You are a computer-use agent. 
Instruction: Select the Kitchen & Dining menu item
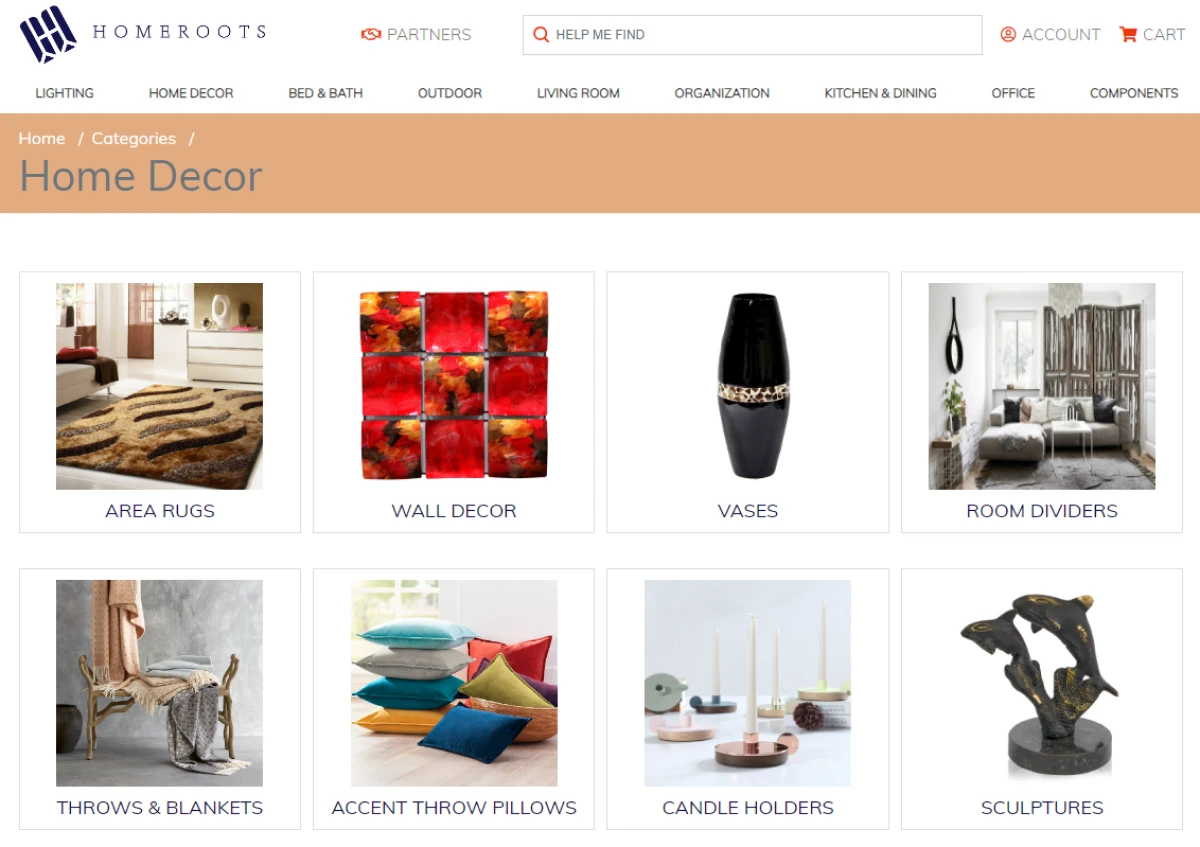click(880, 93)
